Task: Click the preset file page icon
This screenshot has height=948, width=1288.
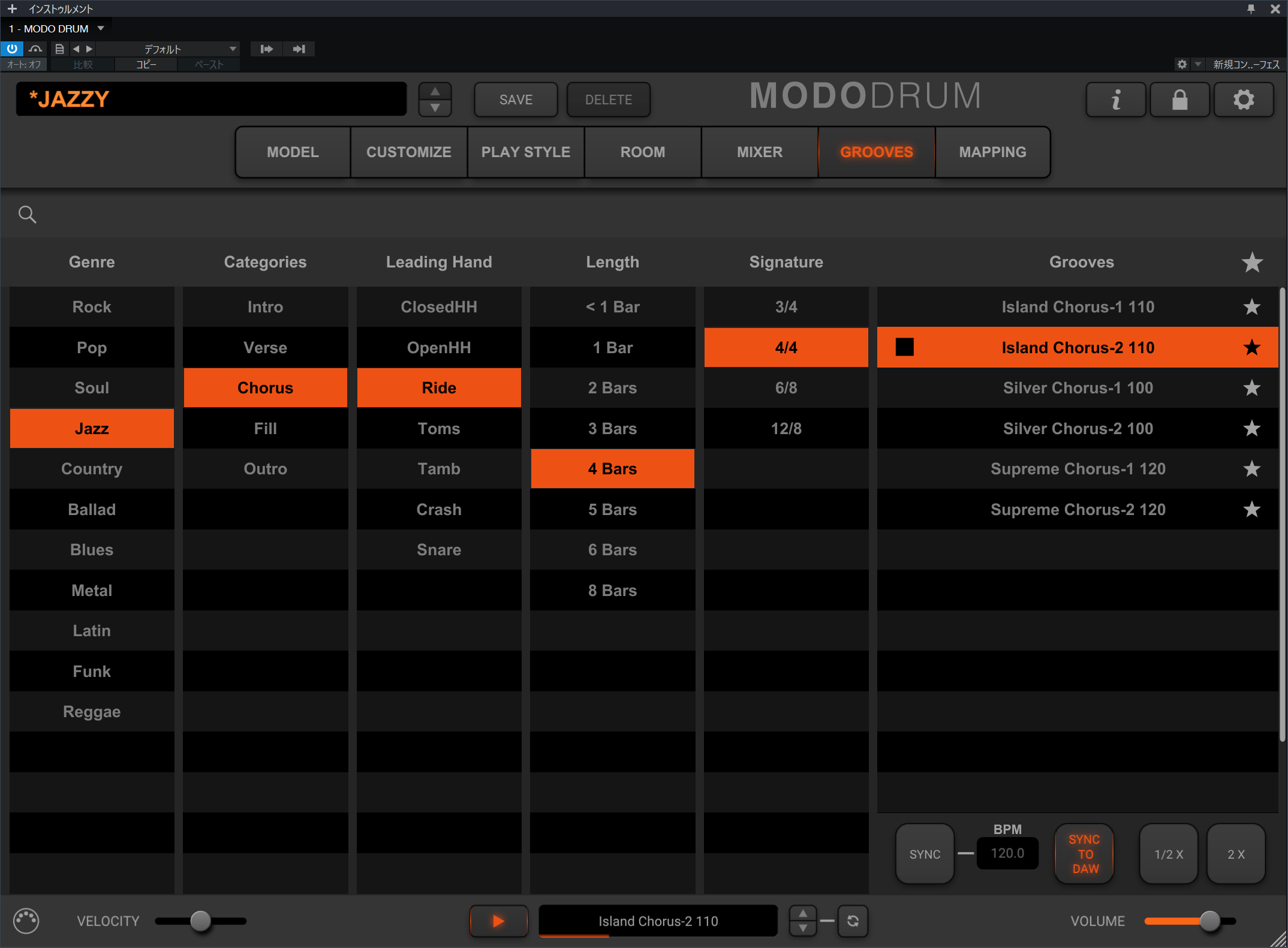Action: [x=59, y=49]
